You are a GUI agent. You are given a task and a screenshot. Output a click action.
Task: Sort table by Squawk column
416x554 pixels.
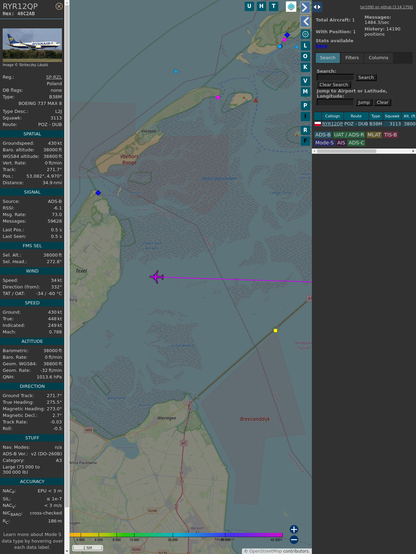pyautogui.click(x=392, y=116)
